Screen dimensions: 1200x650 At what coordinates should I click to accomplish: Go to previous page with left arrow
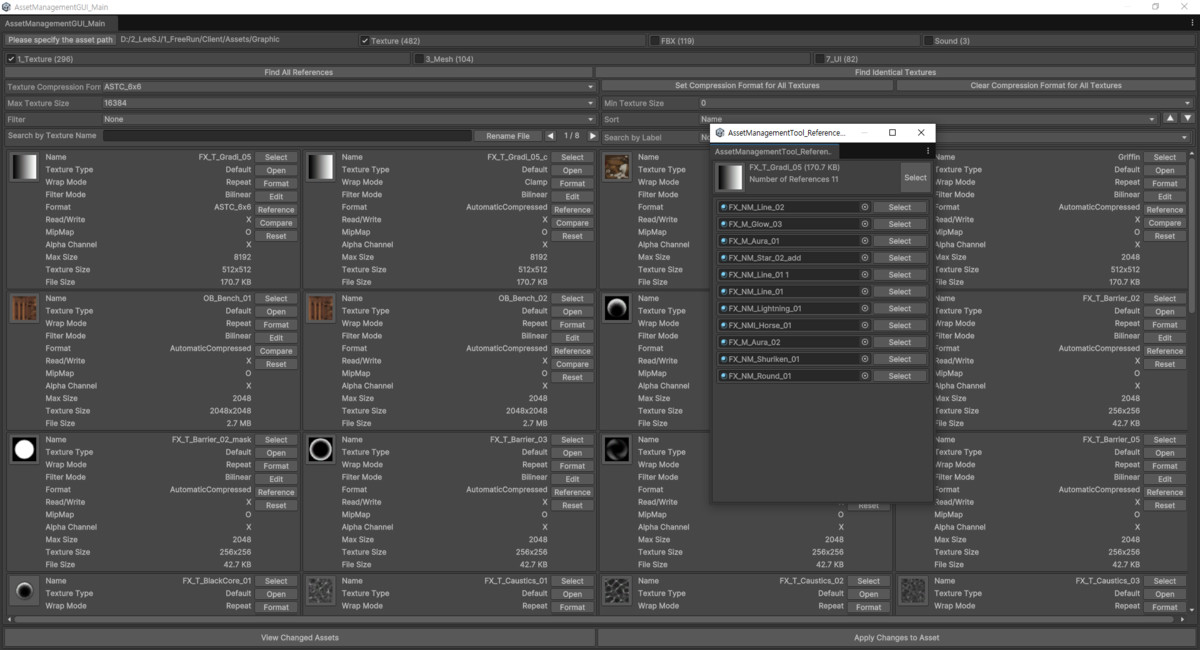tap(551, 136)
